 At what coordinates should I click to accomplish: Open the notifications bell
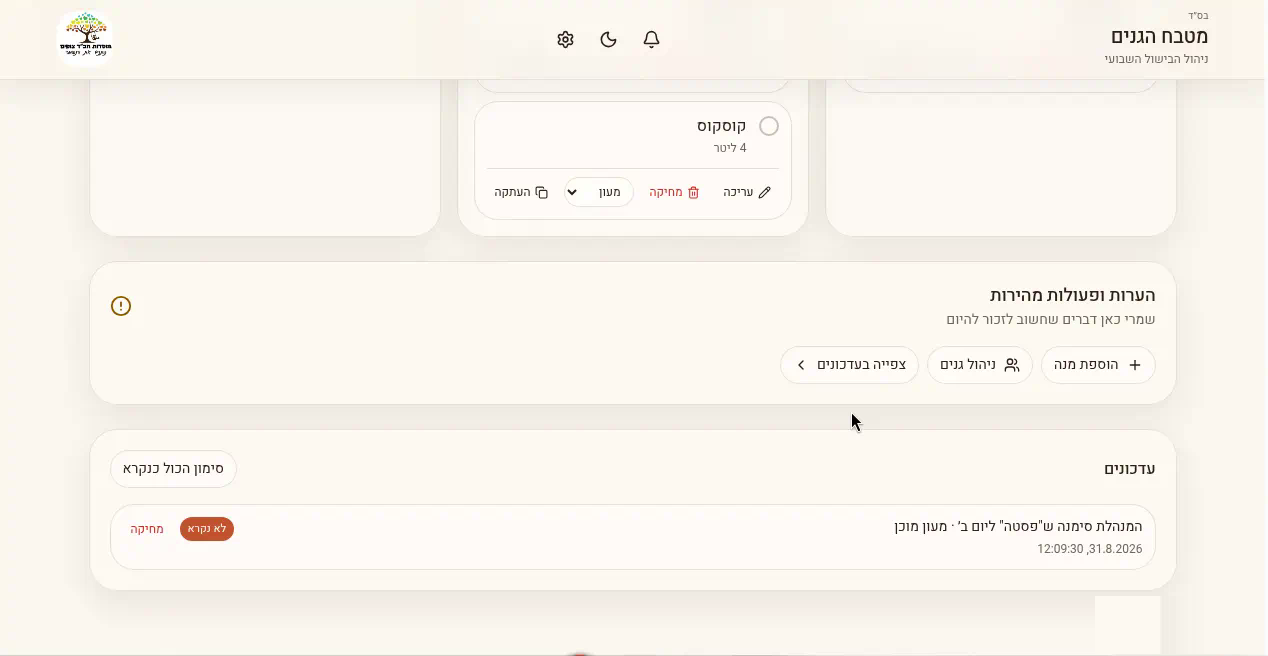tap(651, 39)
